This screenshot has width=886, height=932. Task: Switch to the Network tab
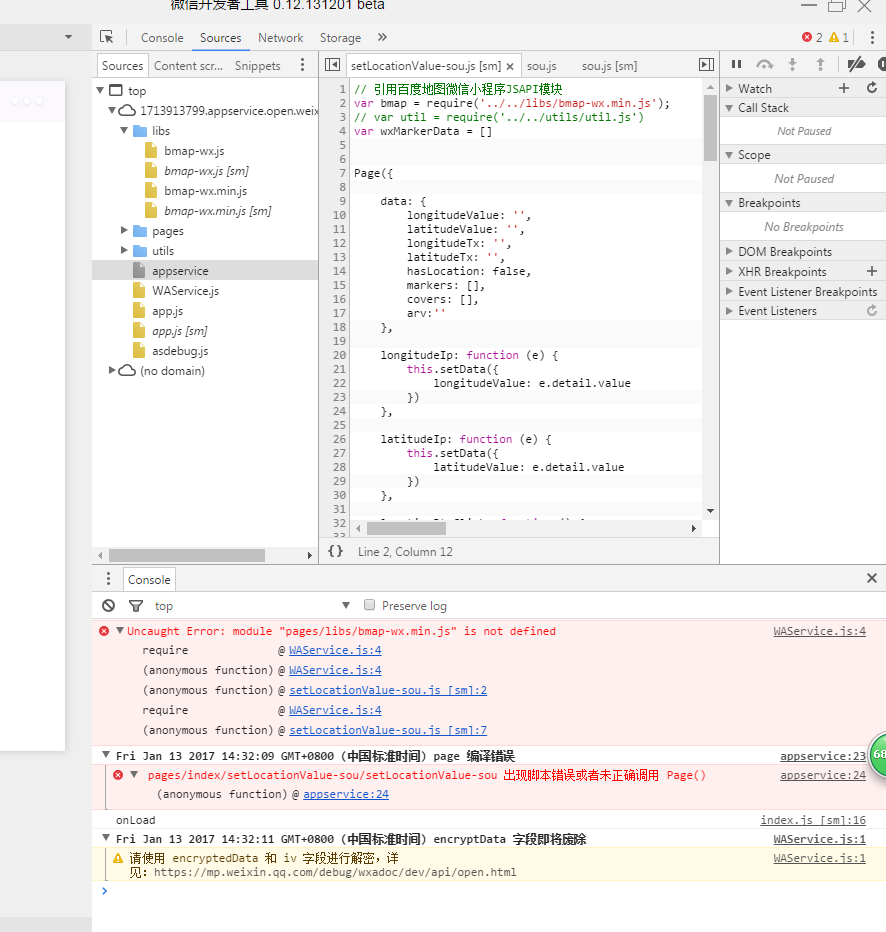280,38
